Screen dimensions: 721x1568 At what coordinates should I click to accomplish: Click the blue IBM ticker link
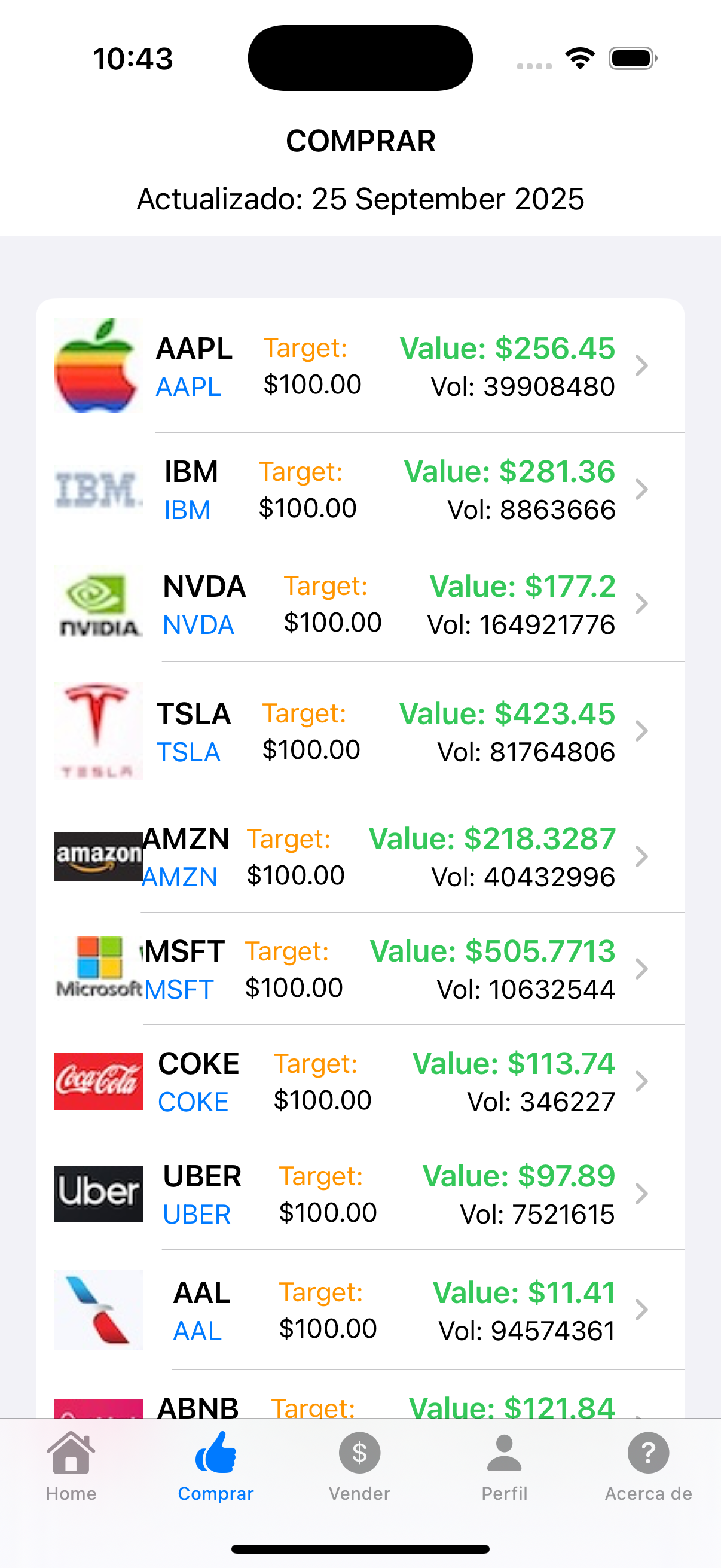coord(187,510)
